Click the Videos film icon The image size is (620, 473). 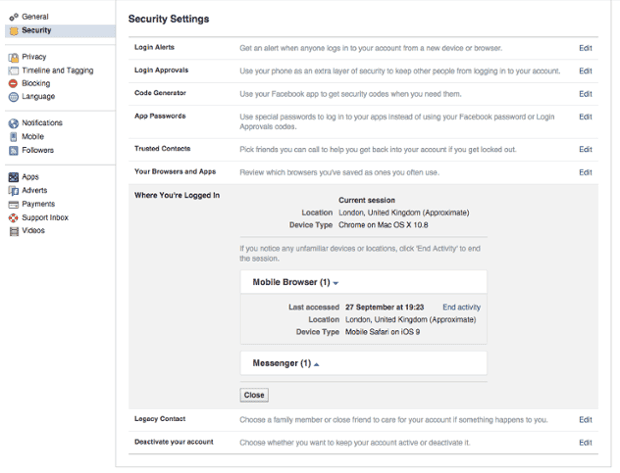coord(13,231)
